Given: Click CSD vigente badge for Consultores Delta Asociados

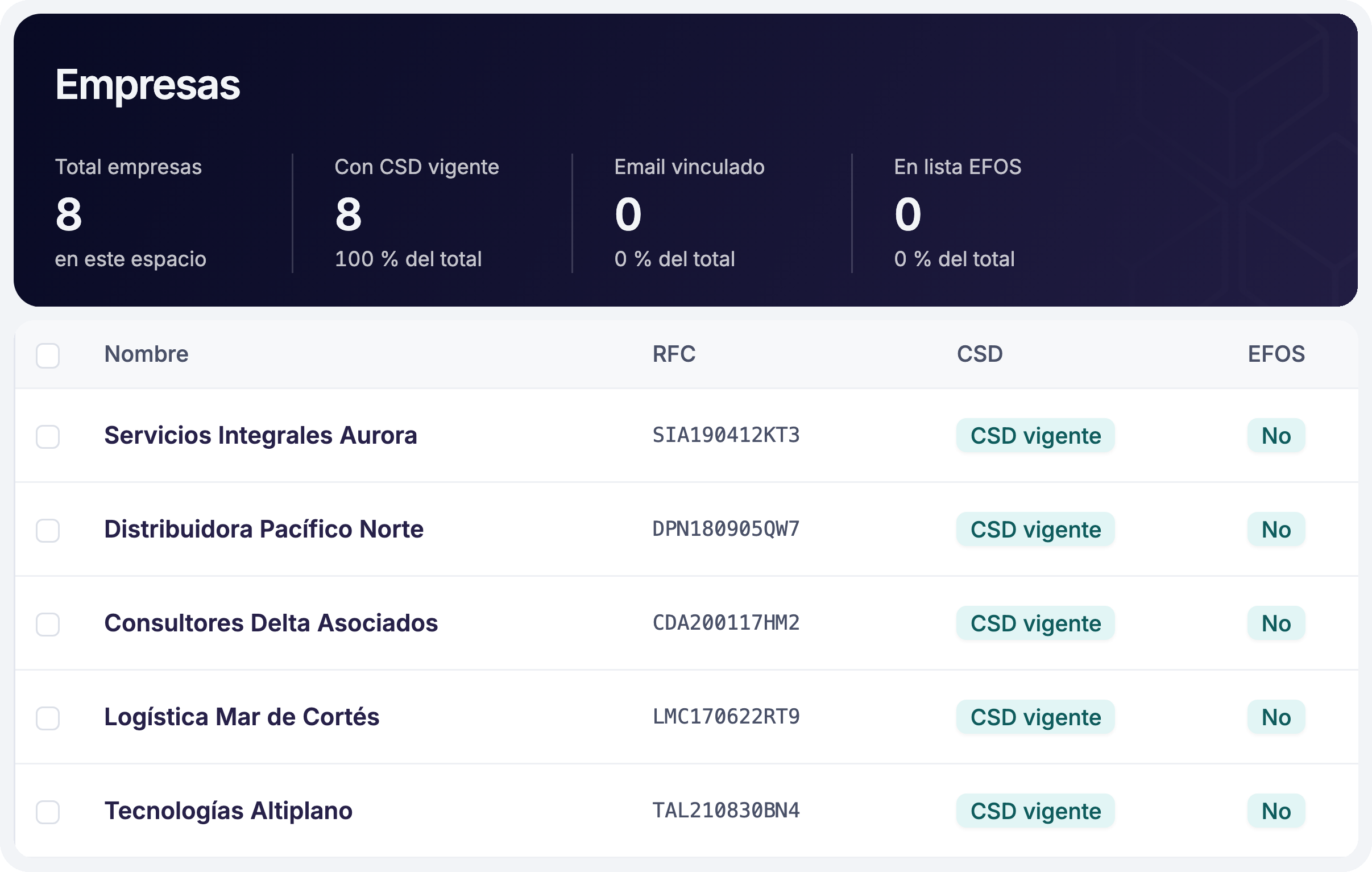Looking at the screenshot, I should point(1035,623).
